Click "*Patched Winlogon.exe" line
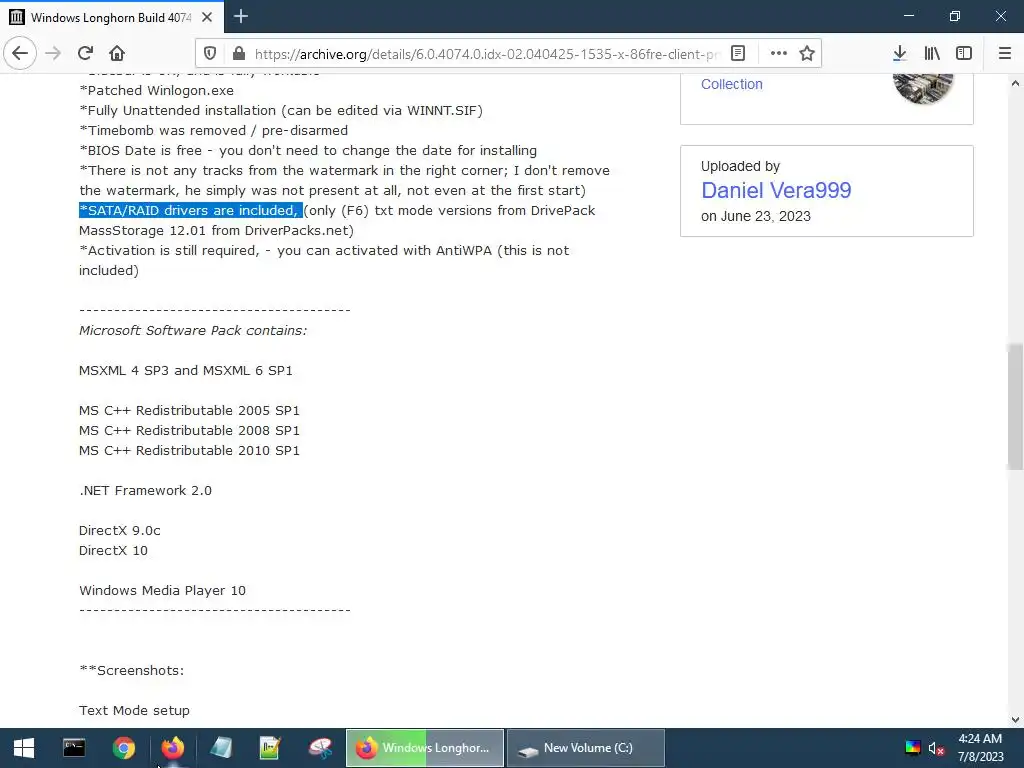 [156, 90]
